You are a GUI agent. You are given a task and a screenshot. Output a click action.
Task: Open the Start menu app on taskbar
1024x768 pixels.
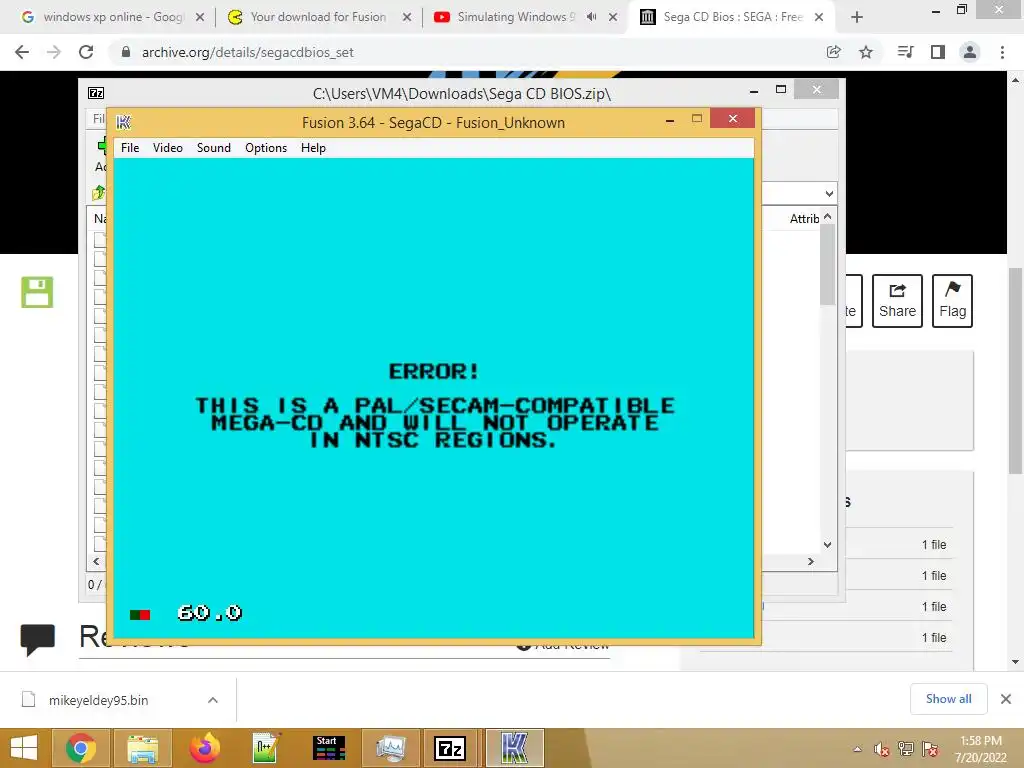pyautogui.click(x=328, y=748)
